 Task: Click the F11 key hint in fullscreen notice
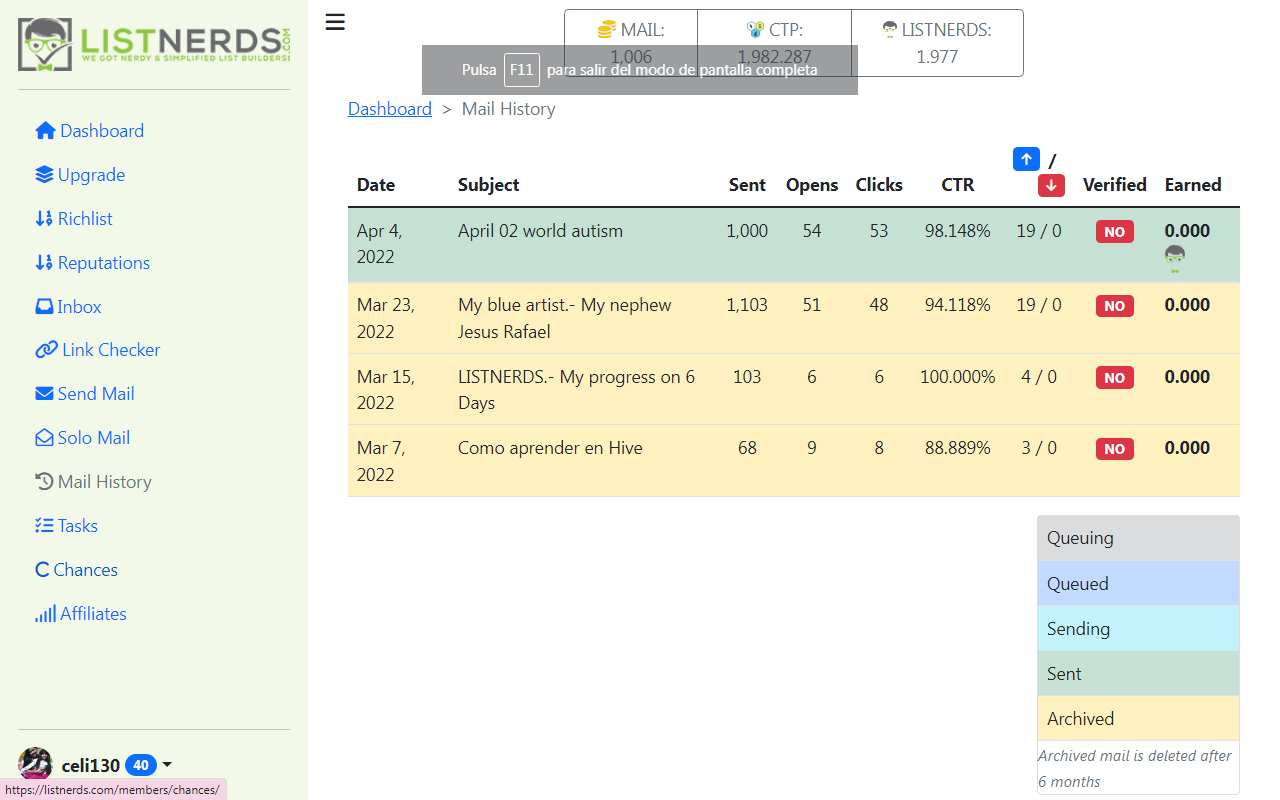521,70
